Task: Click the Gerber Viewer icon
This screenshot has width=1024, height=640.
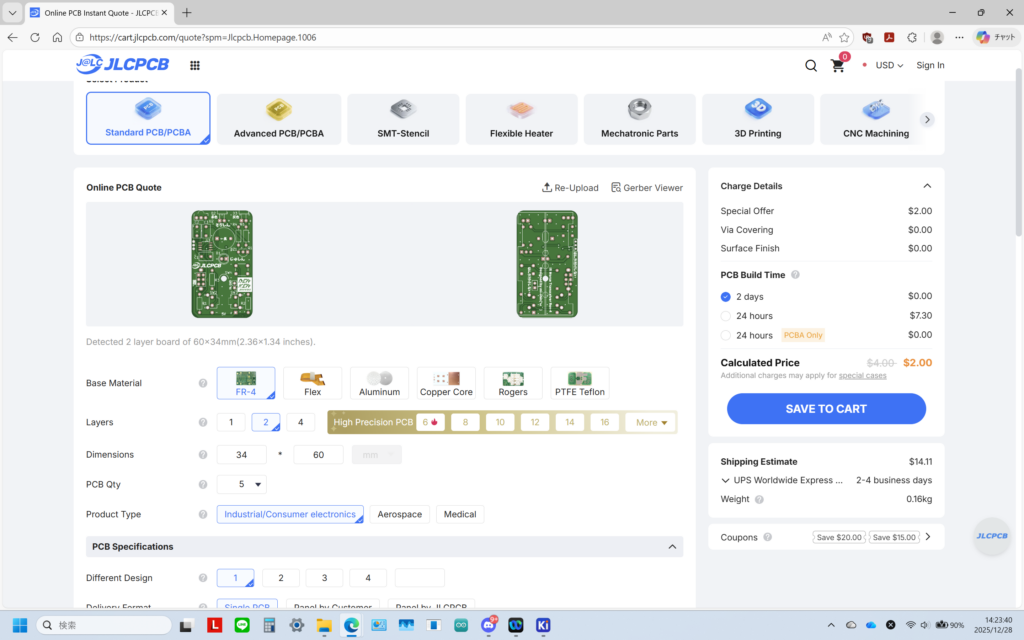Action: (616, 187)
